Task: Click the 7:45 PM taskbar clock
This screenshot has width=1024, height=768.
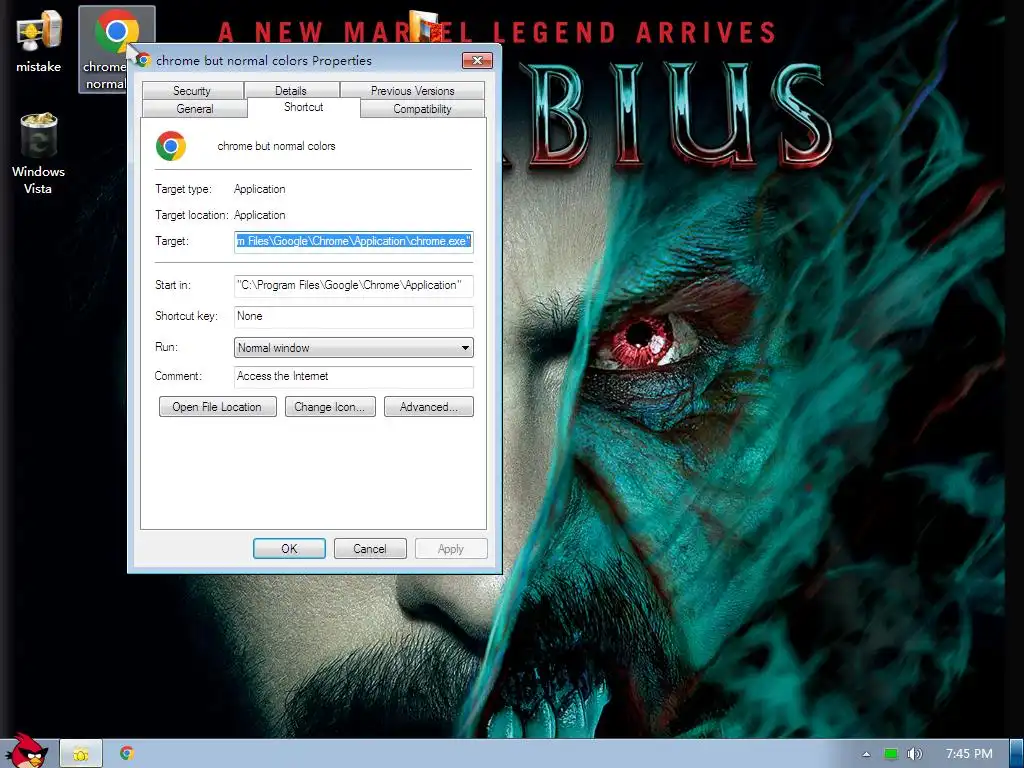Action: coord(969,754)
